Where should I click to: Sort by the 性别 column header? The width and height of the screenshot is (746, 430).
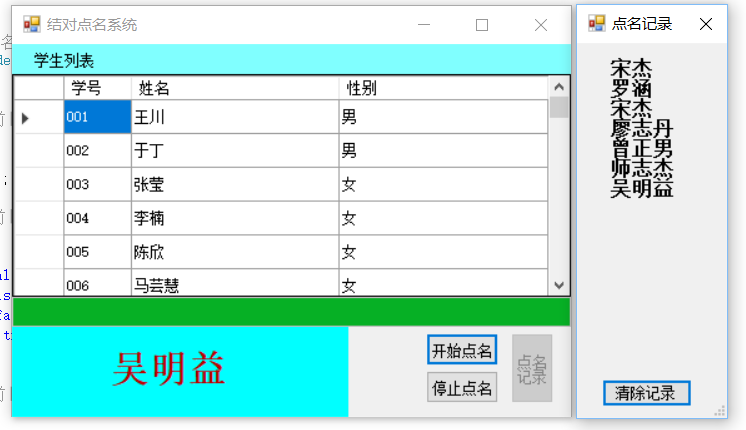coord(443,88)
